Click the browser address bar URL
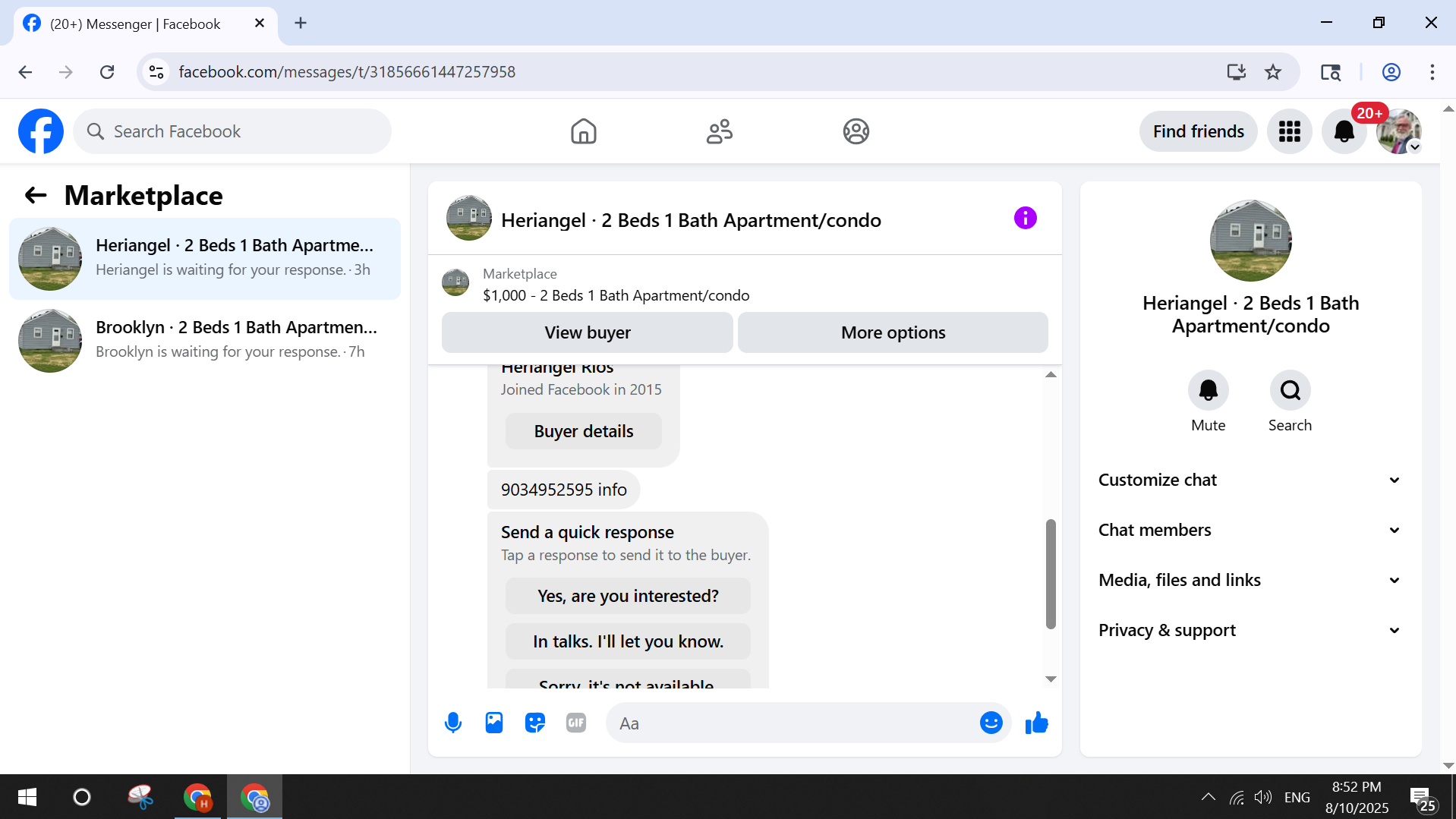1456x819 pixels. coord(347,72)
